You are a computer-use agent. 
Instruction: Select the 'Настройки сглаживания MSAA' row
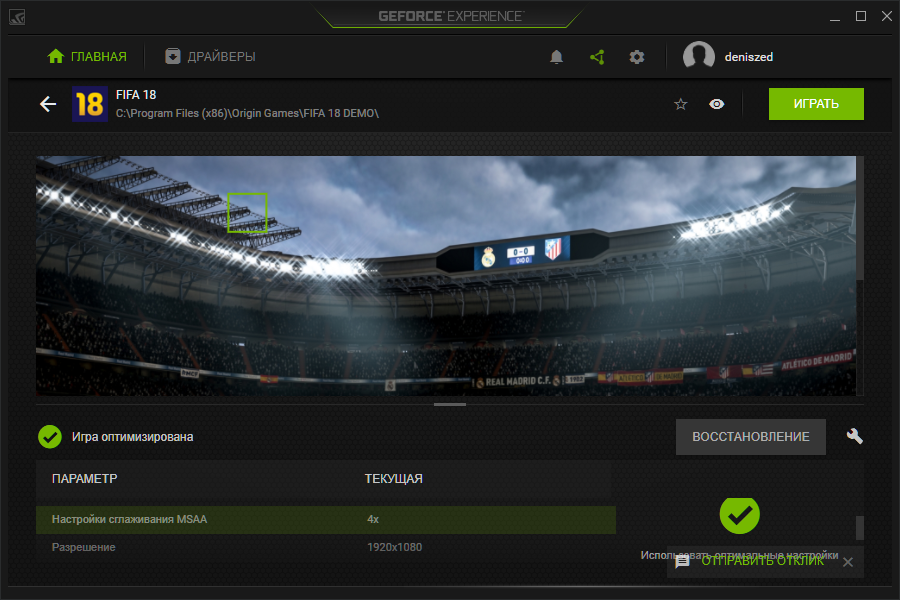tap(325, 520)
